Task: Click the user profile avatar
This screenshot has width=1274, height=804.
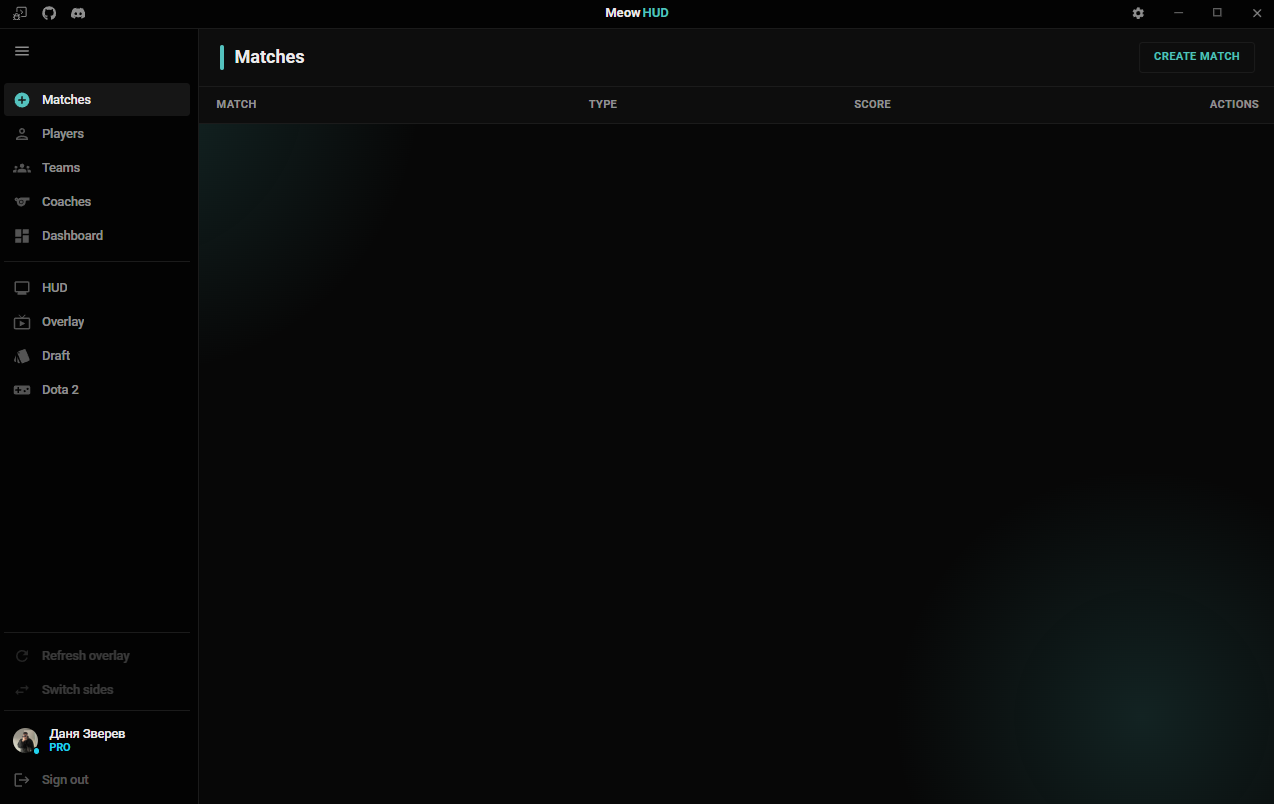Action: pyautogui.click(x=25, y=740)
